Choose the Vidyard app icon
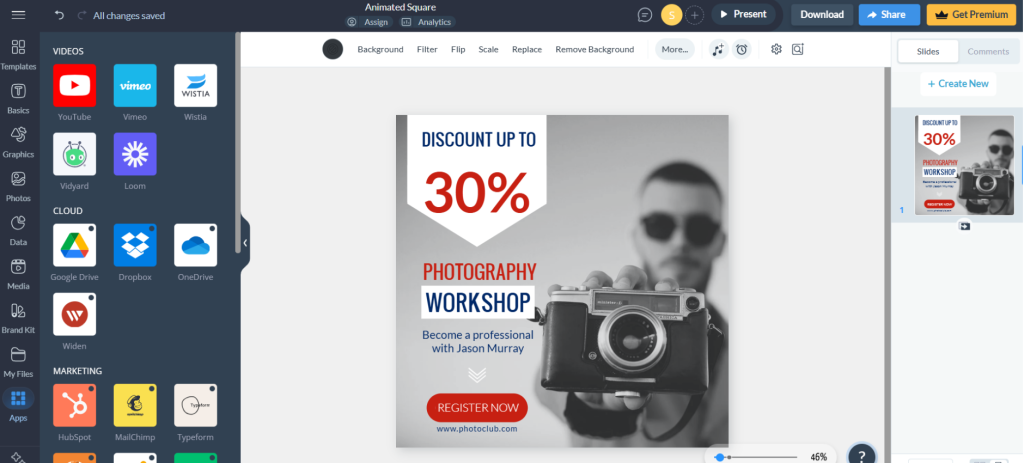 pos(74,154)
